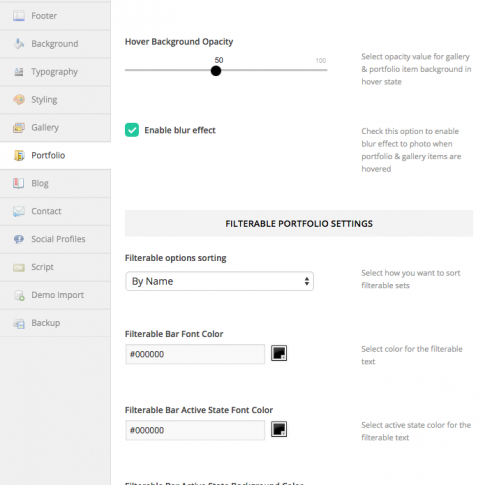Click the Demo Import icon

pyautogui.click(x=19, y=295)
